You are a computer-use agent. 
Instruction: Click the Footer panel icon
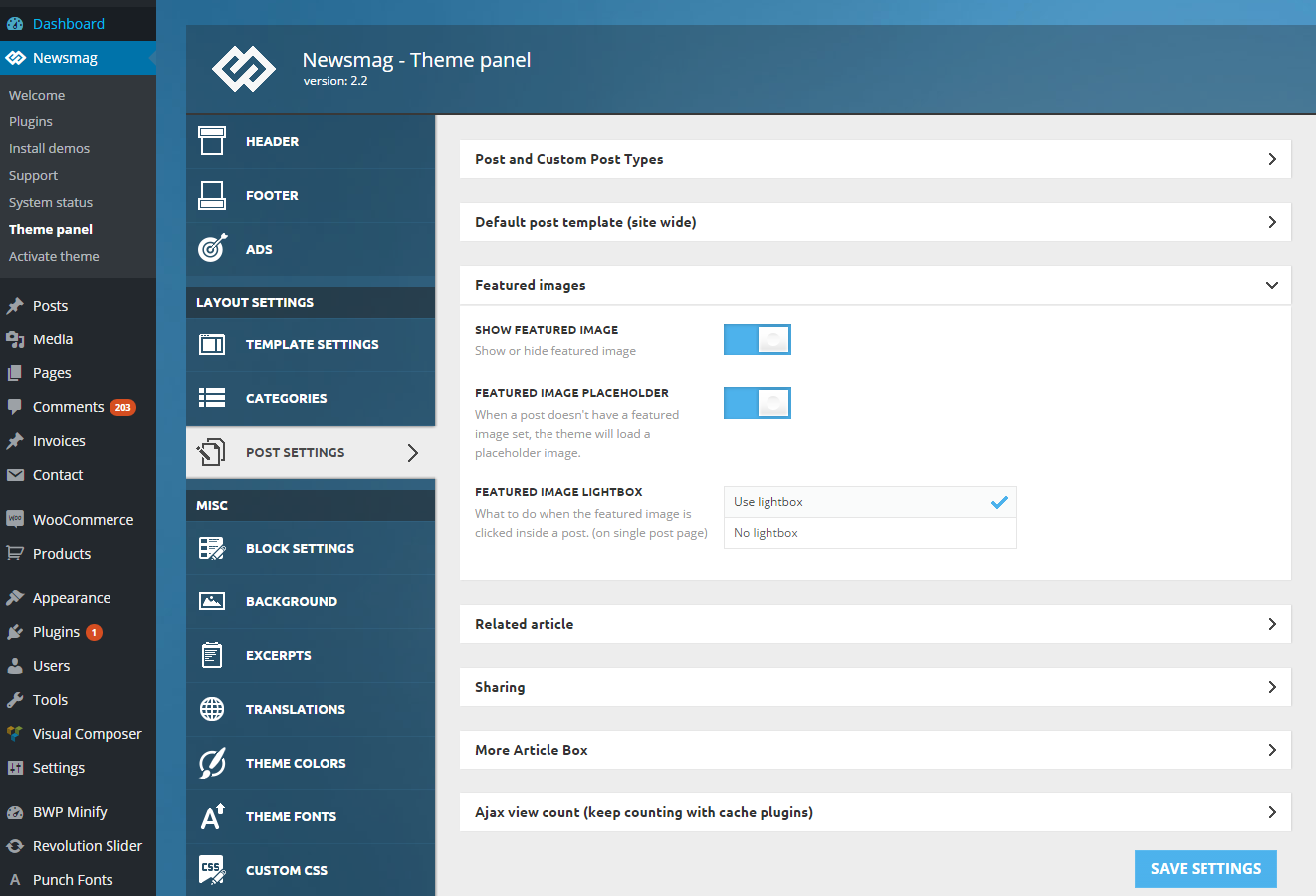[x=212, y=195]
